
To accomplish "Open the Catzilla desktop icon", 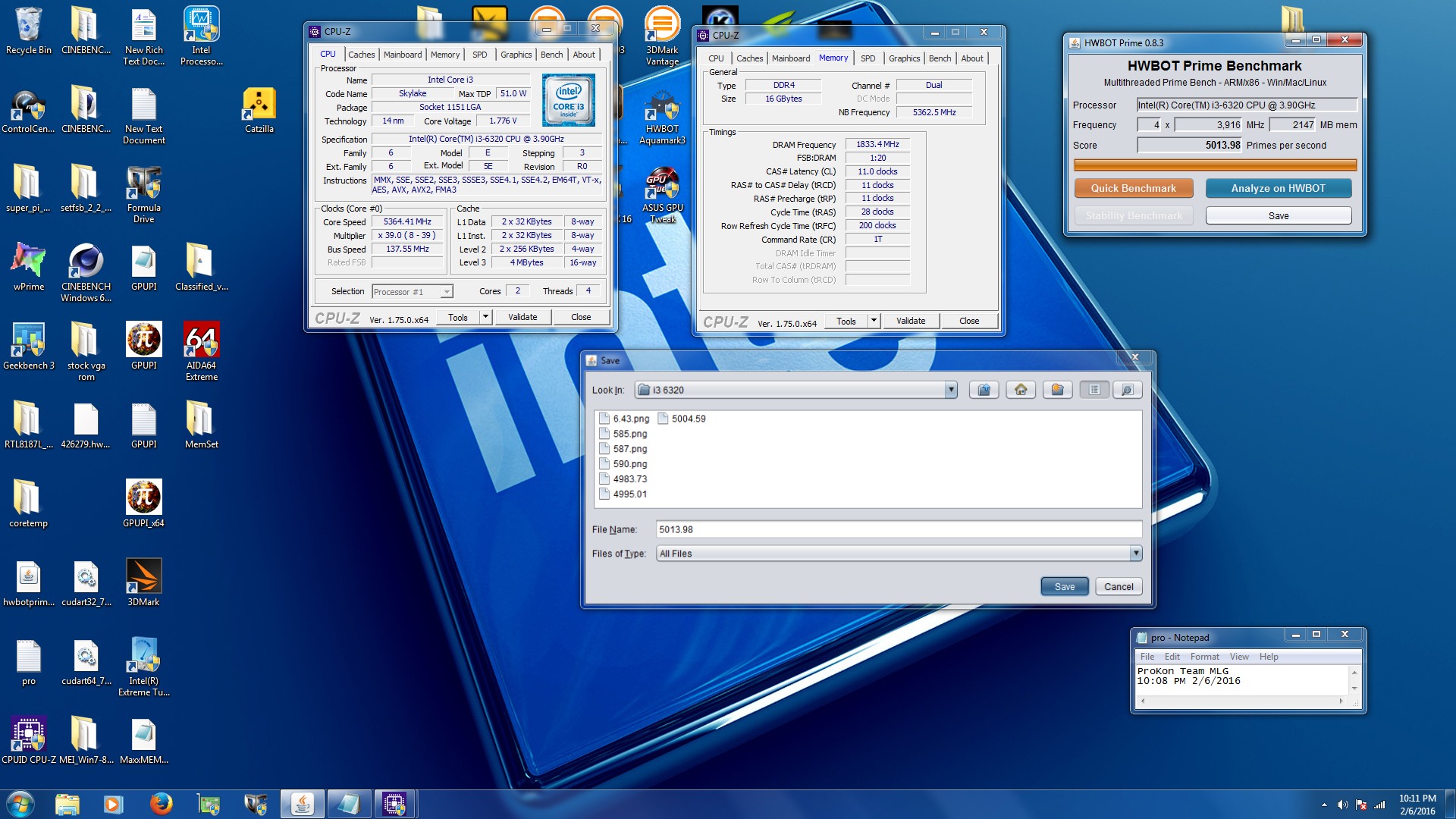I will (x=259, y=111).
